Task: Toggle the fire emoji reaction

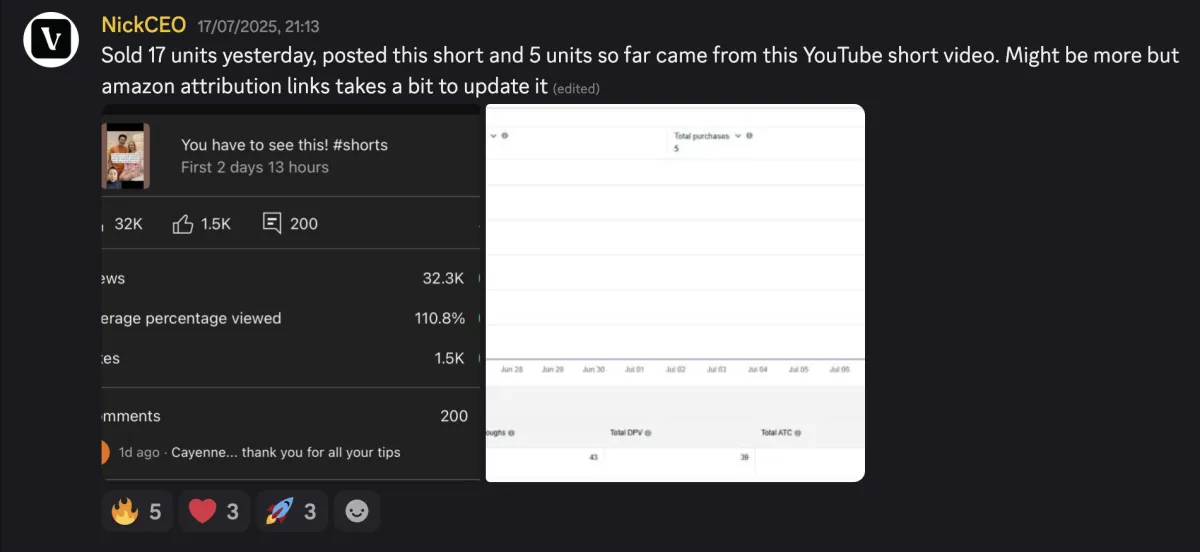Action: 137,511
